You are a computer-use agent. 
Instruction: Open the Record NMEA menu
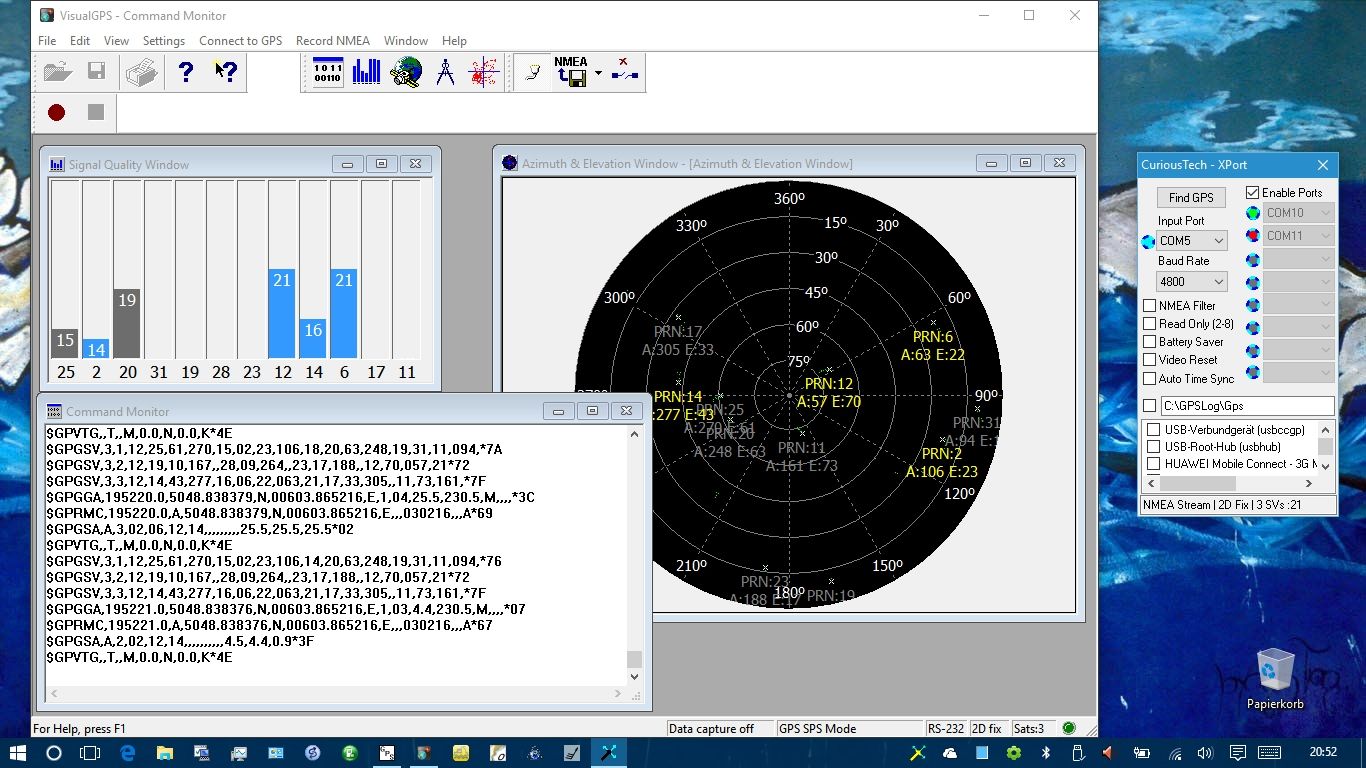[x=332, y=41]
